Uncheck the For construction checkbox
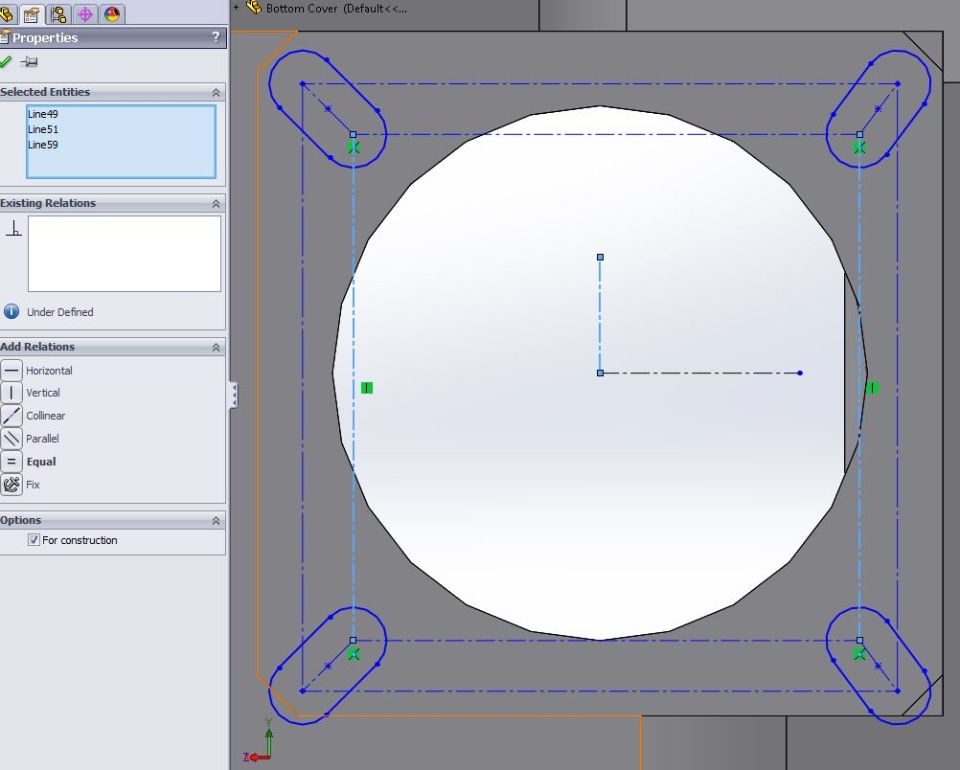The width and height of the screenshot is (960, 770). tap(34, 540)
